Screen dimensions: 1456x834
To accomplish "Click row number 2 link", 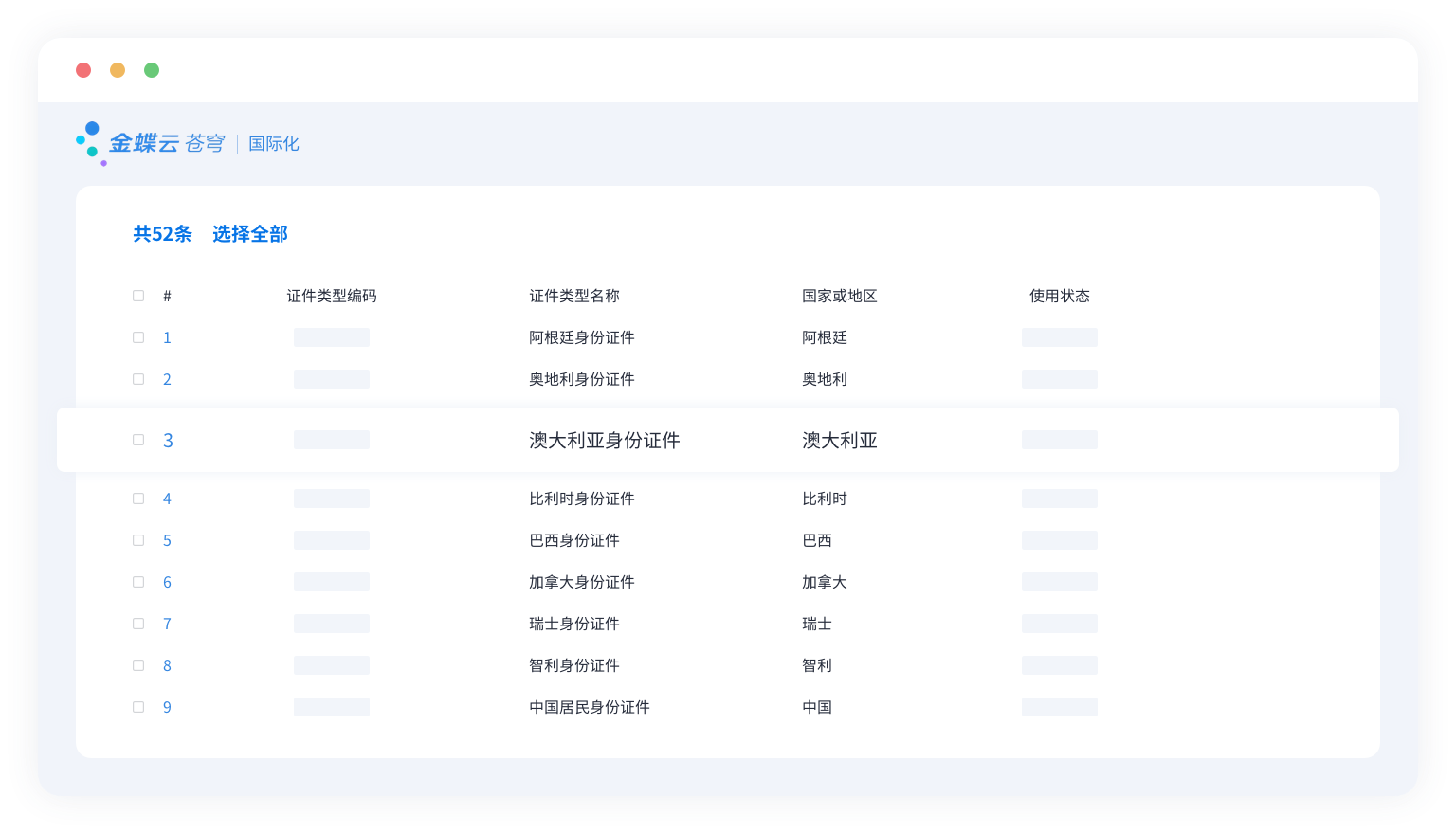I will (x=167, y=379).
